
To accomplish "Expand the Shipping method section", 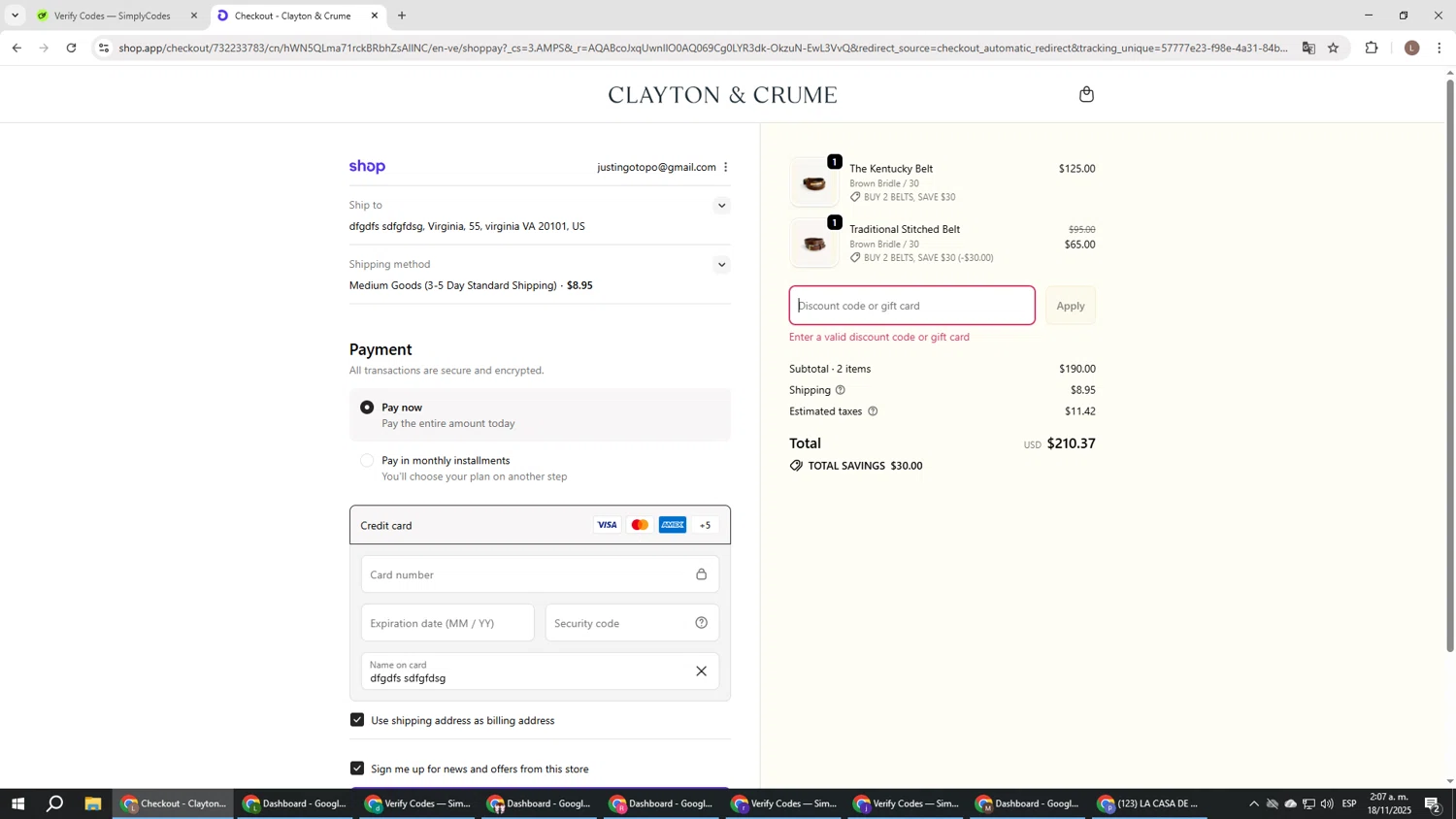I will coord(721,265).
